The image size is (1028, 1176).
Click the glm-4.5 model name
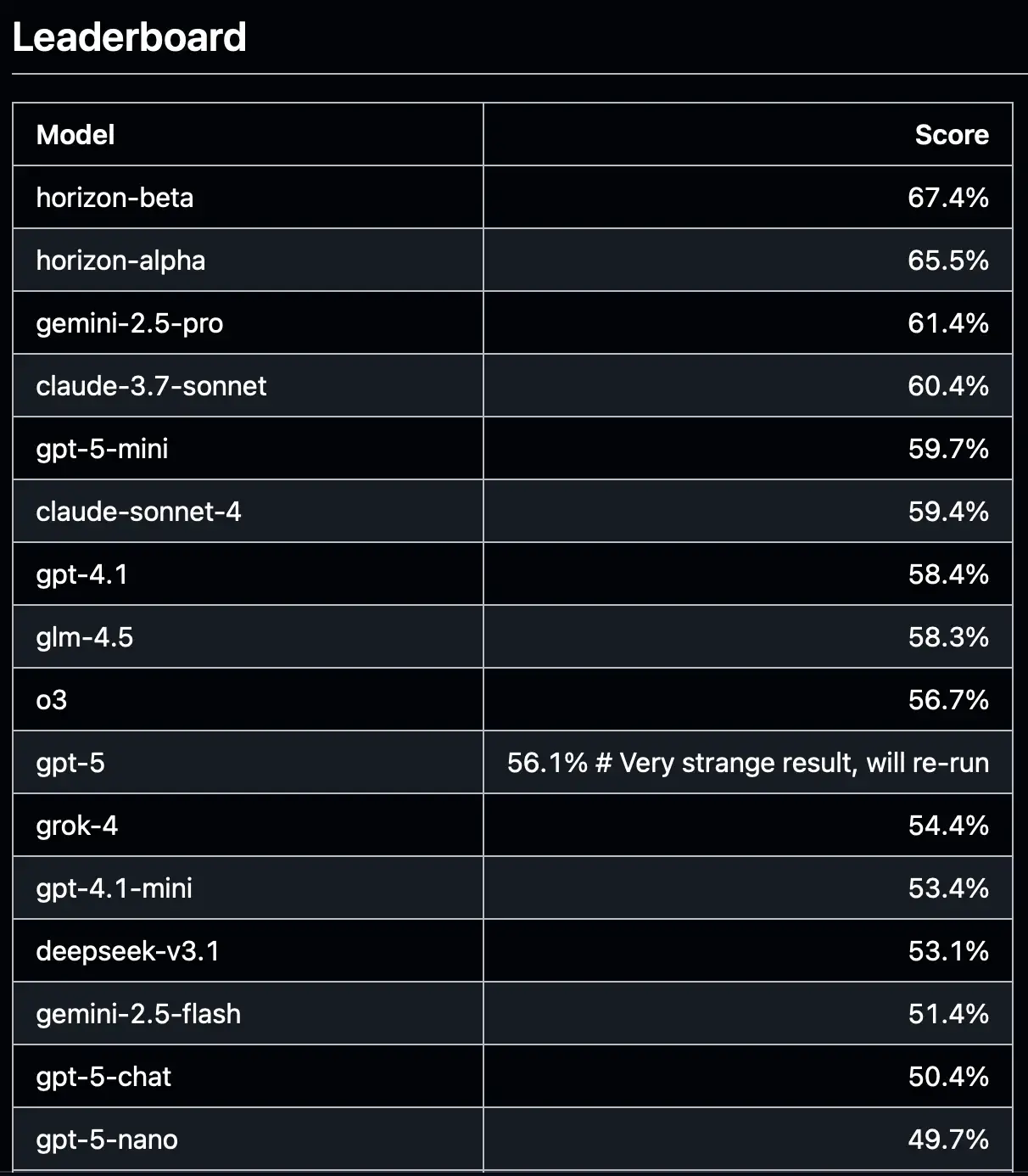[85, 637]
